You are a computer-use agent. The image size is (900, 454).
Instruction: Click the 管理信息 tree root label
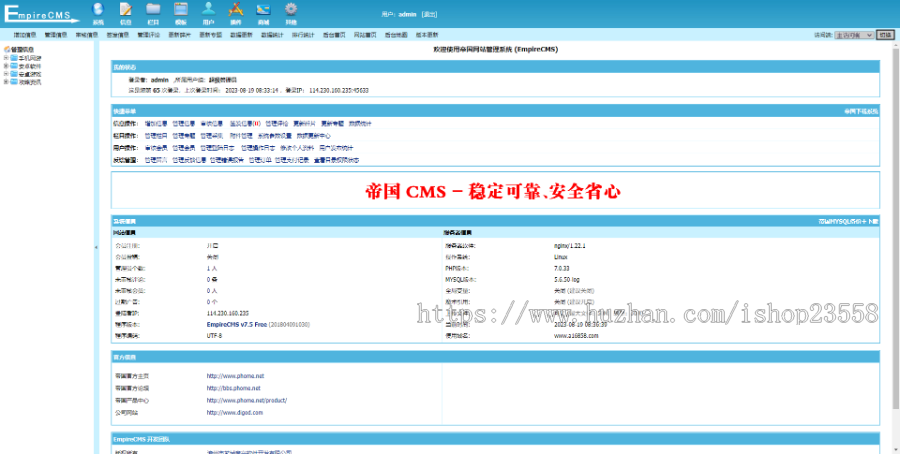(x=23, y=49)
